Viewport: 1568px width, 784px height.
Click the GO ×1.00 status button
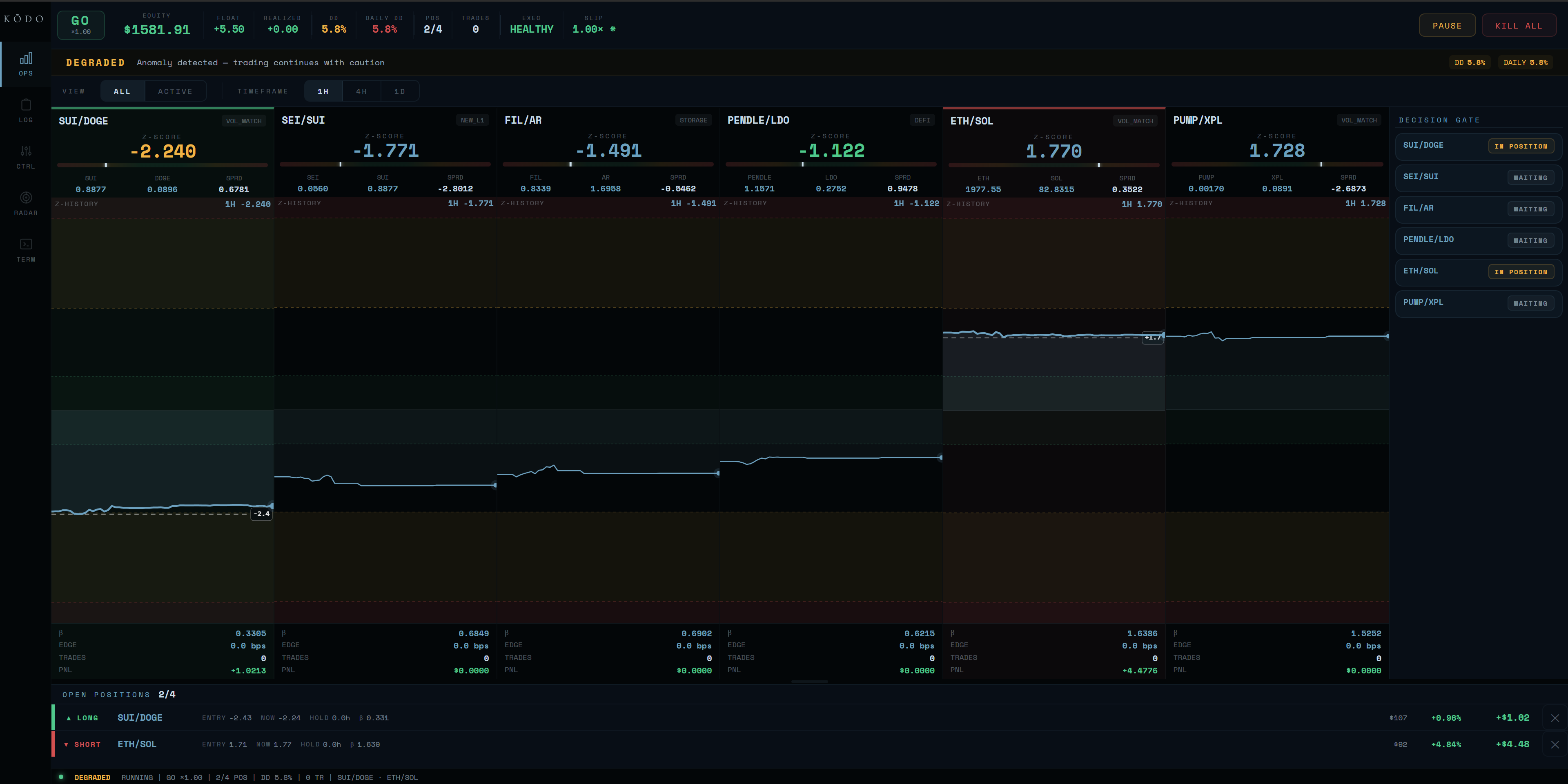click(81, 25)
